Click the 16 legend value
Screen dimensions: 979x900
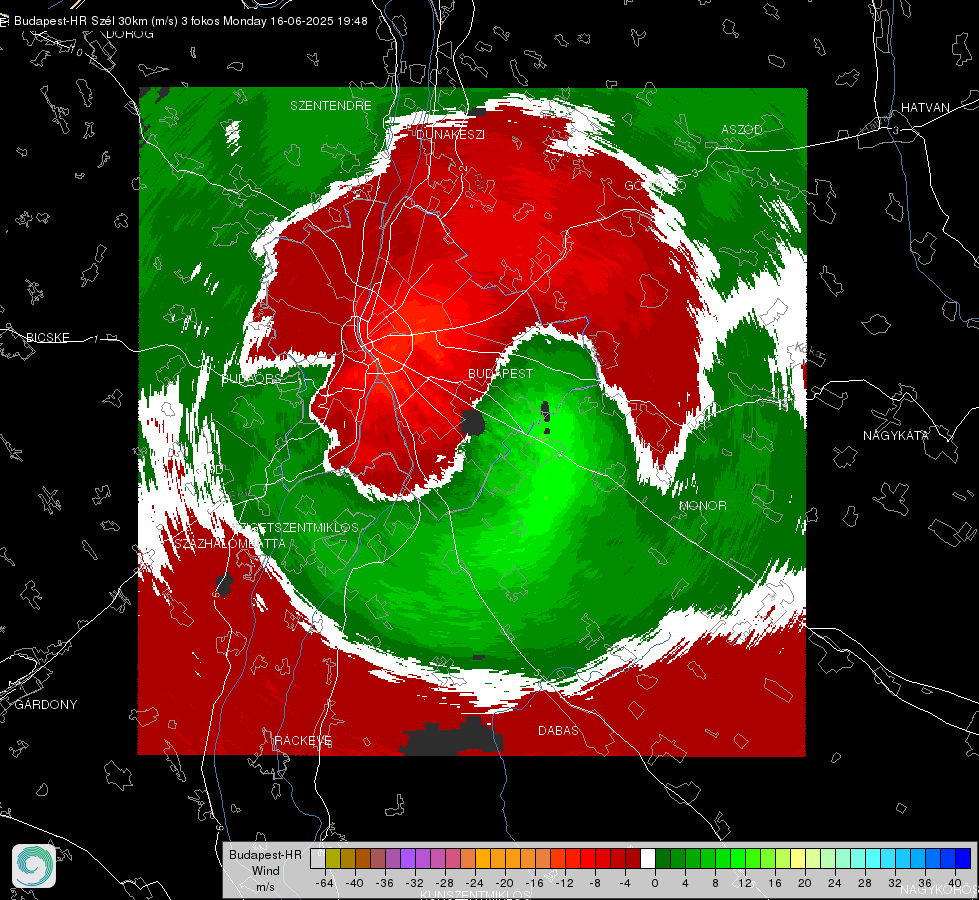774,883
